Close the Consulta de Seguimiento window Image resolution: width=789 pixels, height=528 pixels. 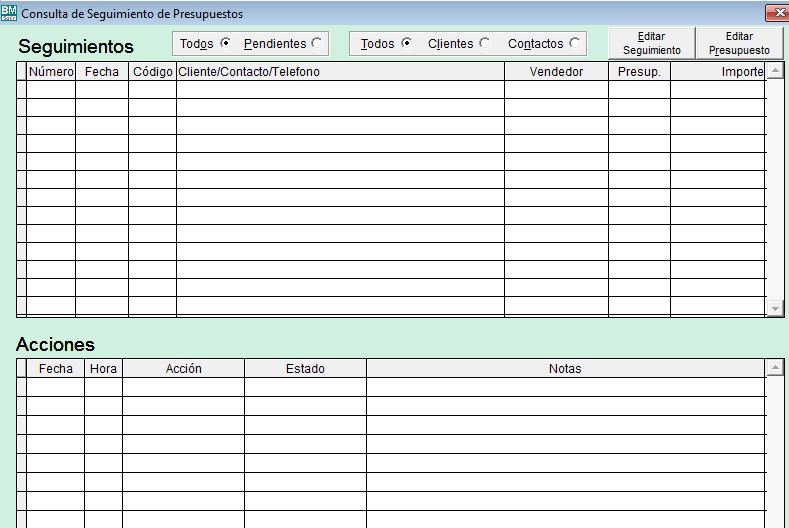(776, 13)
